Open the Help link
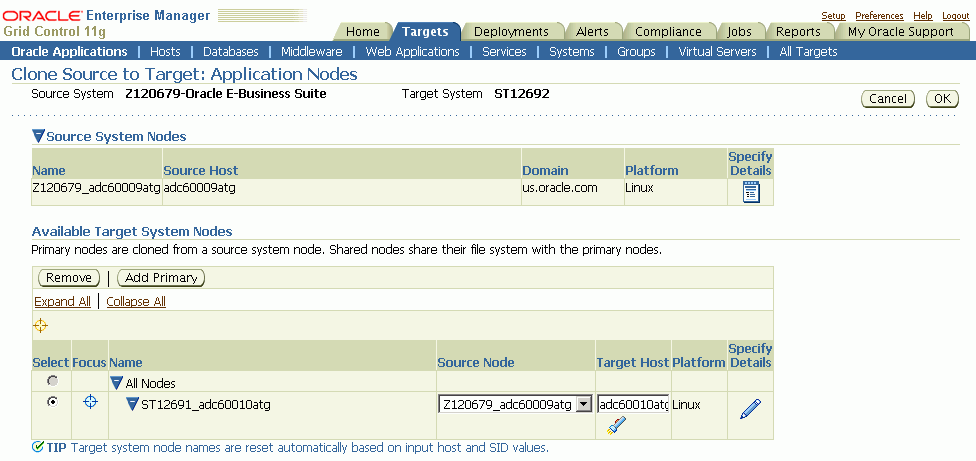Viewport: 976px width, 461px height. pos(923,16)
